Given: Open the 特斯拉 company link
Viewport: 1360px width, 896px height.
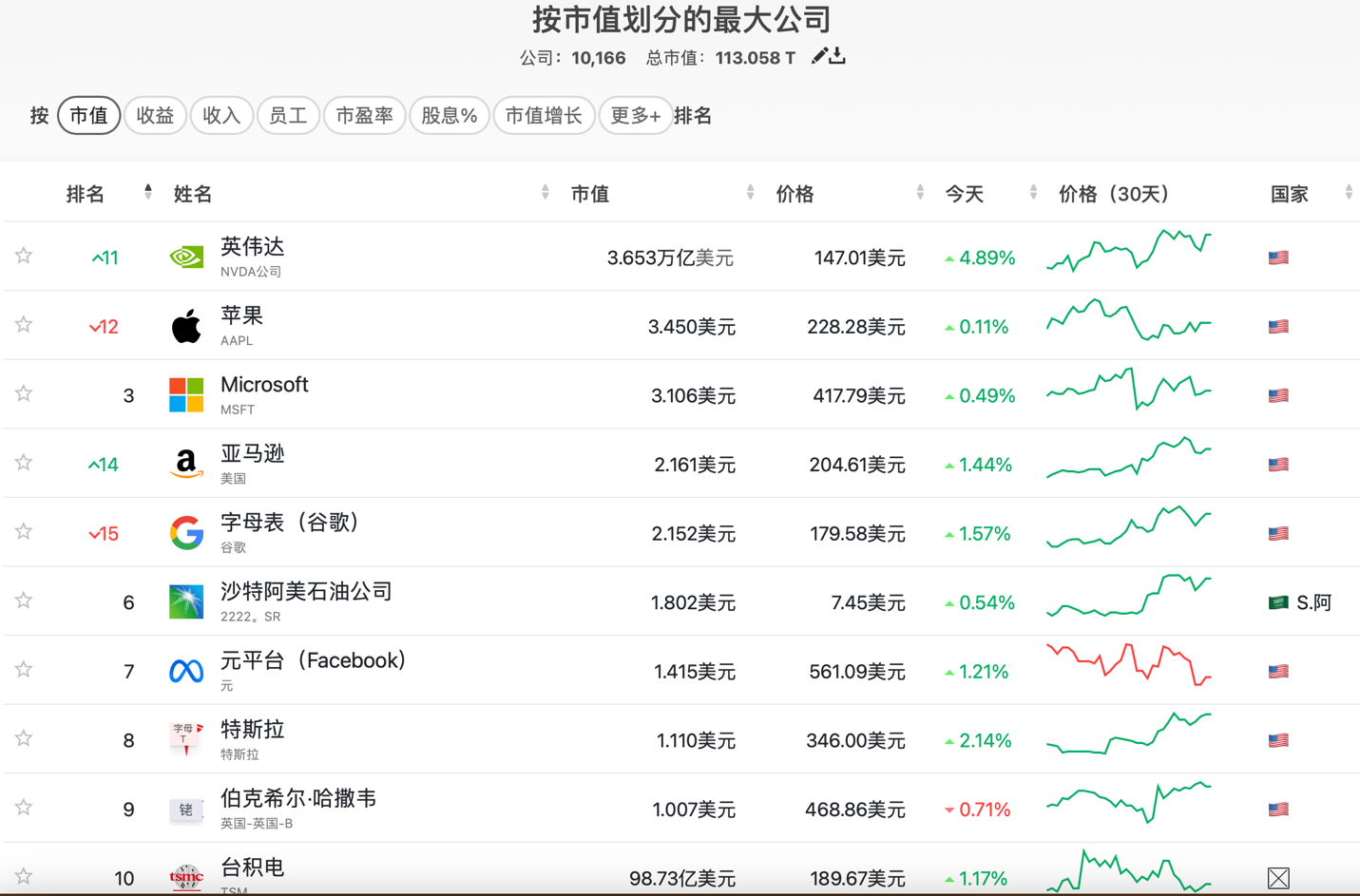Looking at the screenshot, I should (253, 730).
